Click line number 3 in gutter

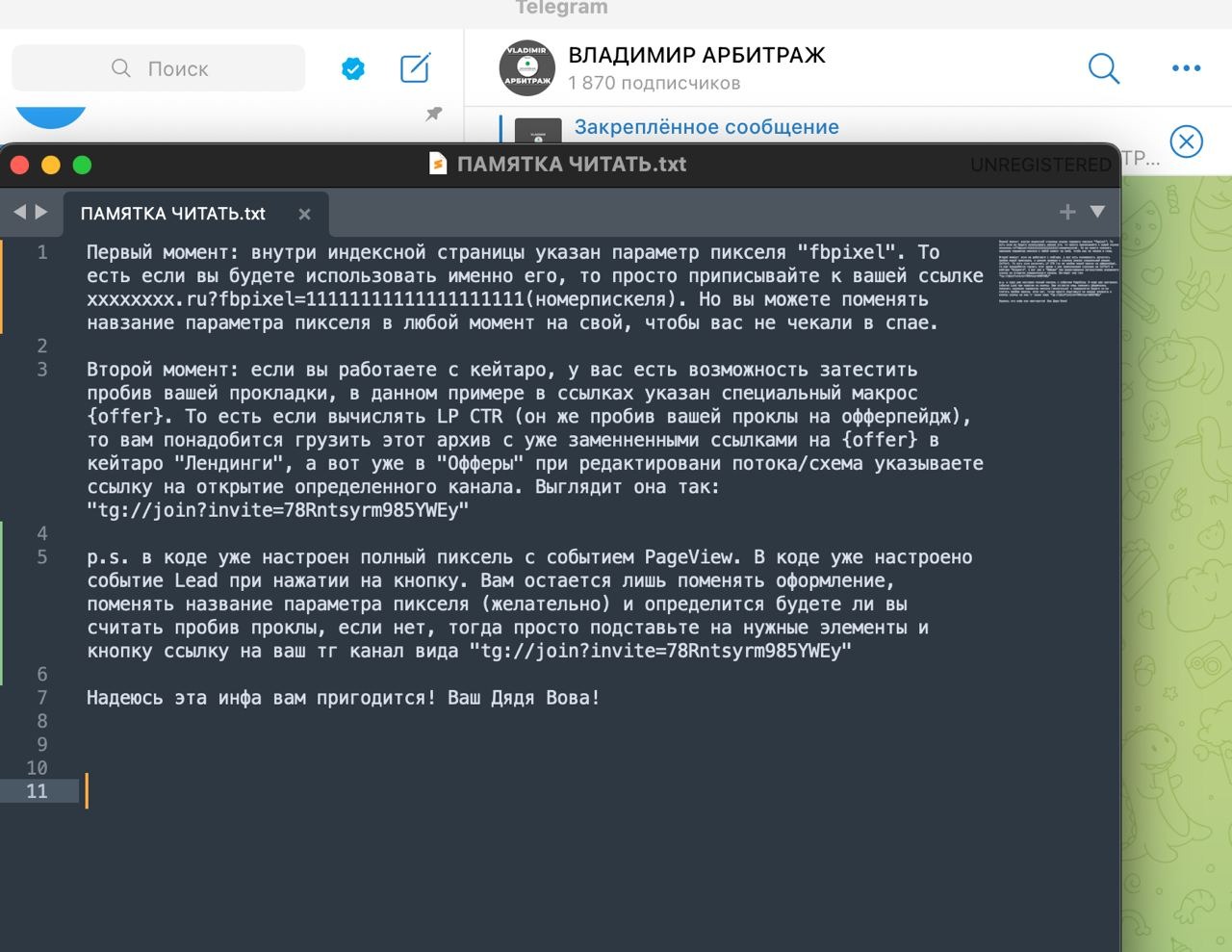41,370
